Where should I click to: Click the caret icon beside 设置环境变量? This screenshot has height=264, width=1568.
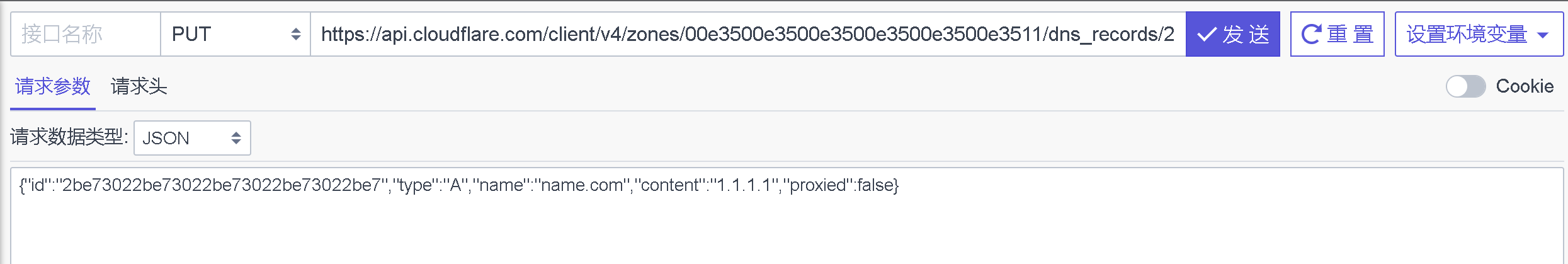(1543, 35)
